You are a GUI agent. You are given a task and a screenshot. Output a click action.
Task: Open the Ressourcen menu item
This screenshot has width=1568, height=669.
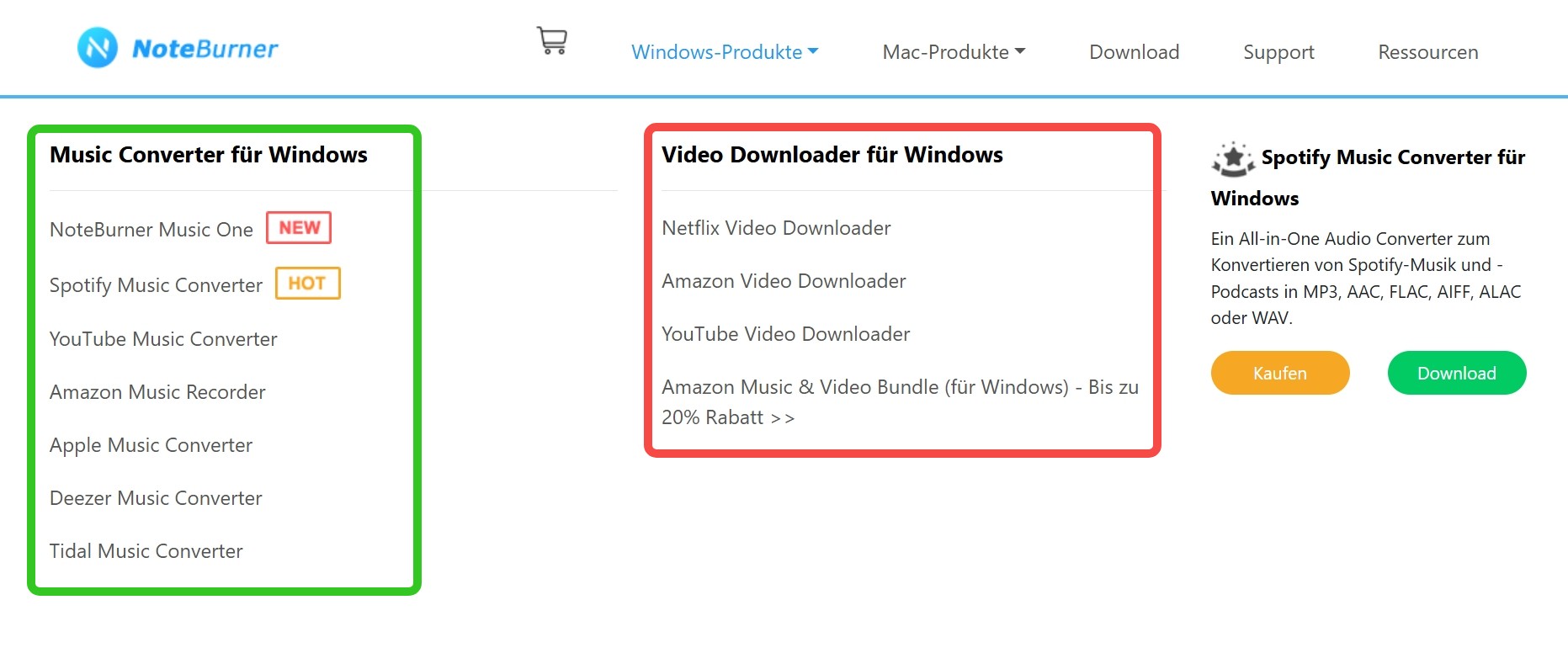(x=1427, y=52)
